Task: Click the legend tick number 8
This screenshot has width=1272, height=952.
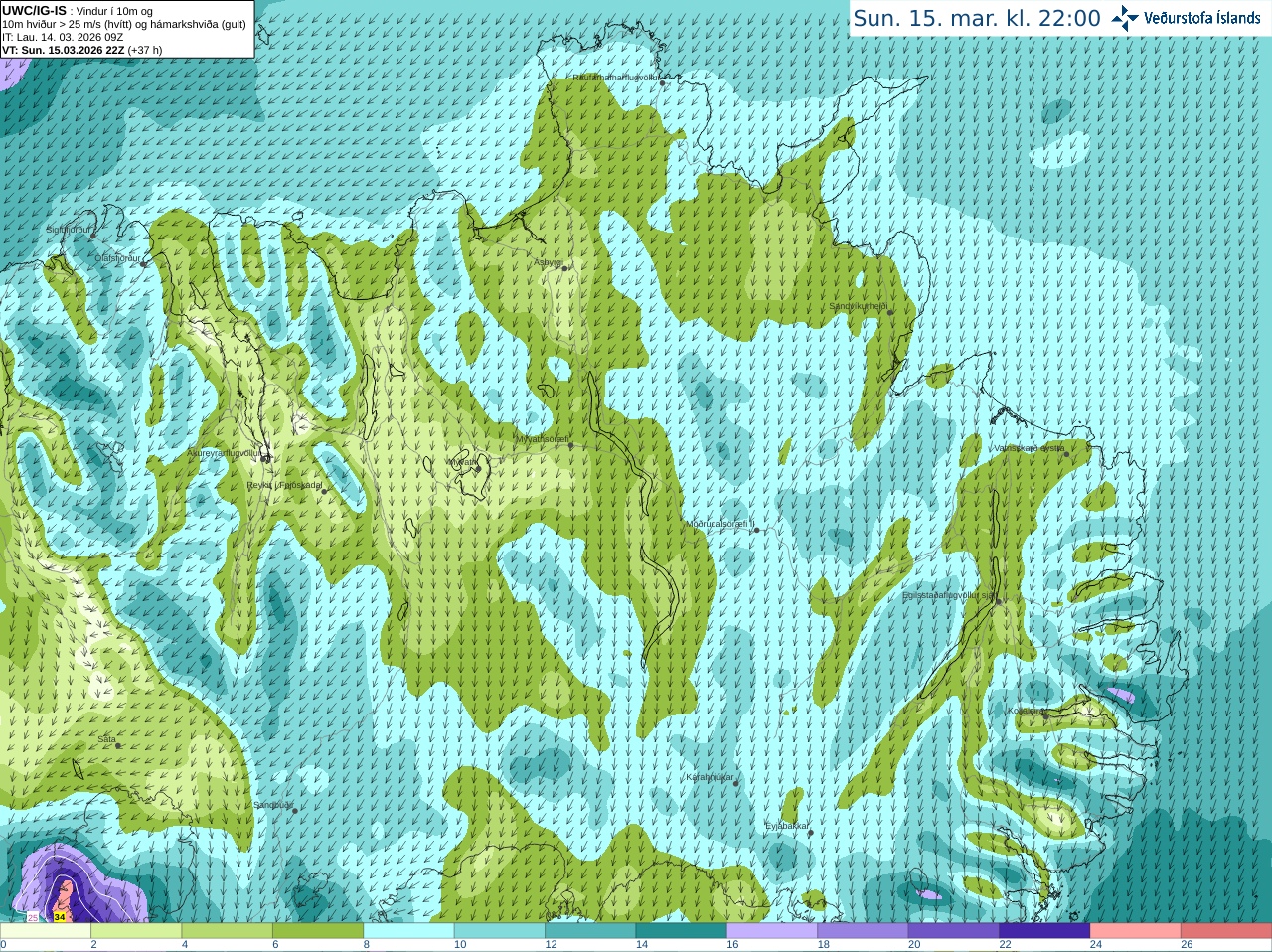Action: point(367,945)
